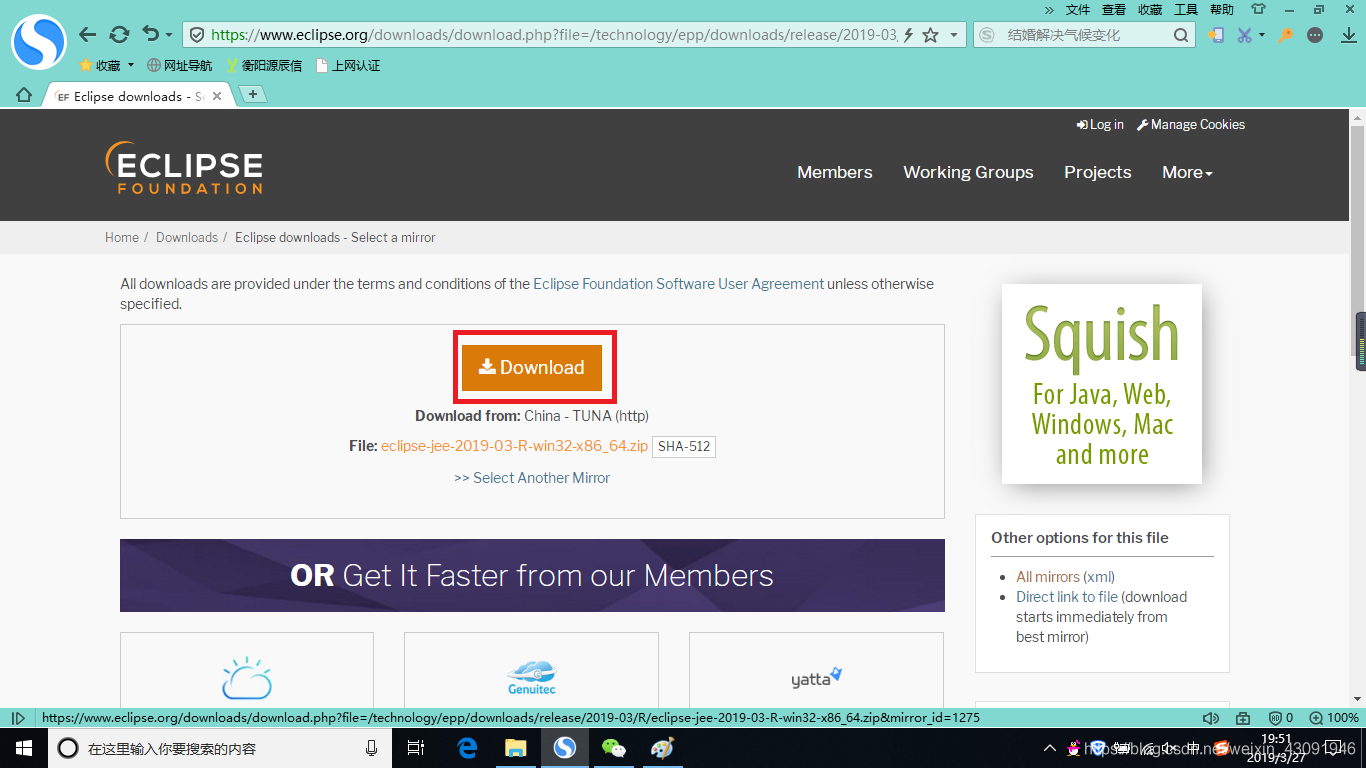
Task: Click the lightning speed-mode icon in address bar
Action: [908, 35]
